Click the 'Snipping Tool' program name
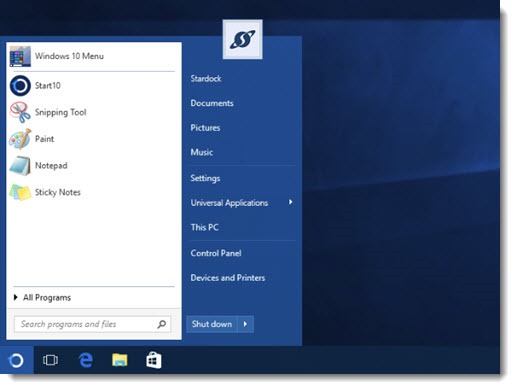The height and width of the screenshot is (389, 515). (x=61, y=113)
